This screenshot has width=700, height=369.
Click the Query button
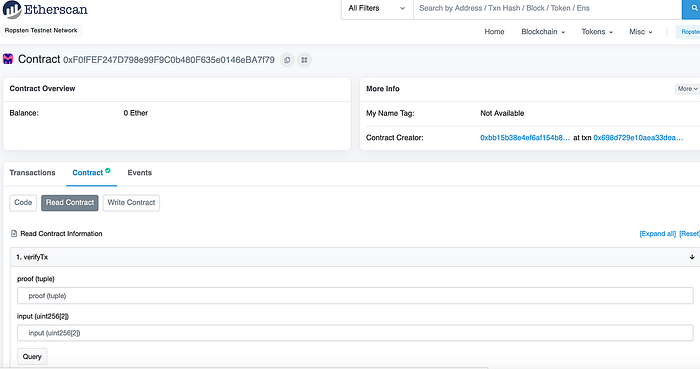coord(32,357)
